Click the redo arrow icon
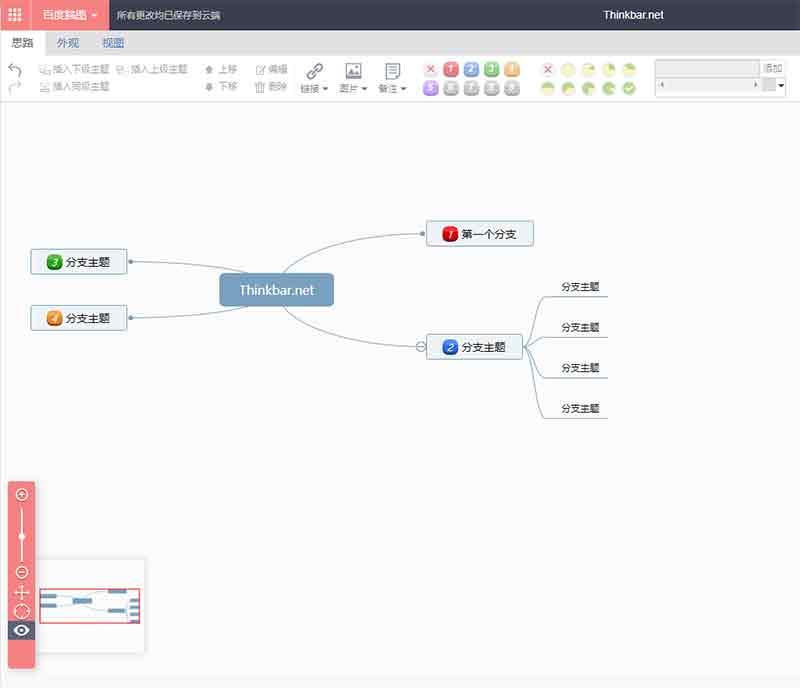Image resolution: width=800 pixels, height=688 pixels. pyautogui.click(x=15, y=87)
